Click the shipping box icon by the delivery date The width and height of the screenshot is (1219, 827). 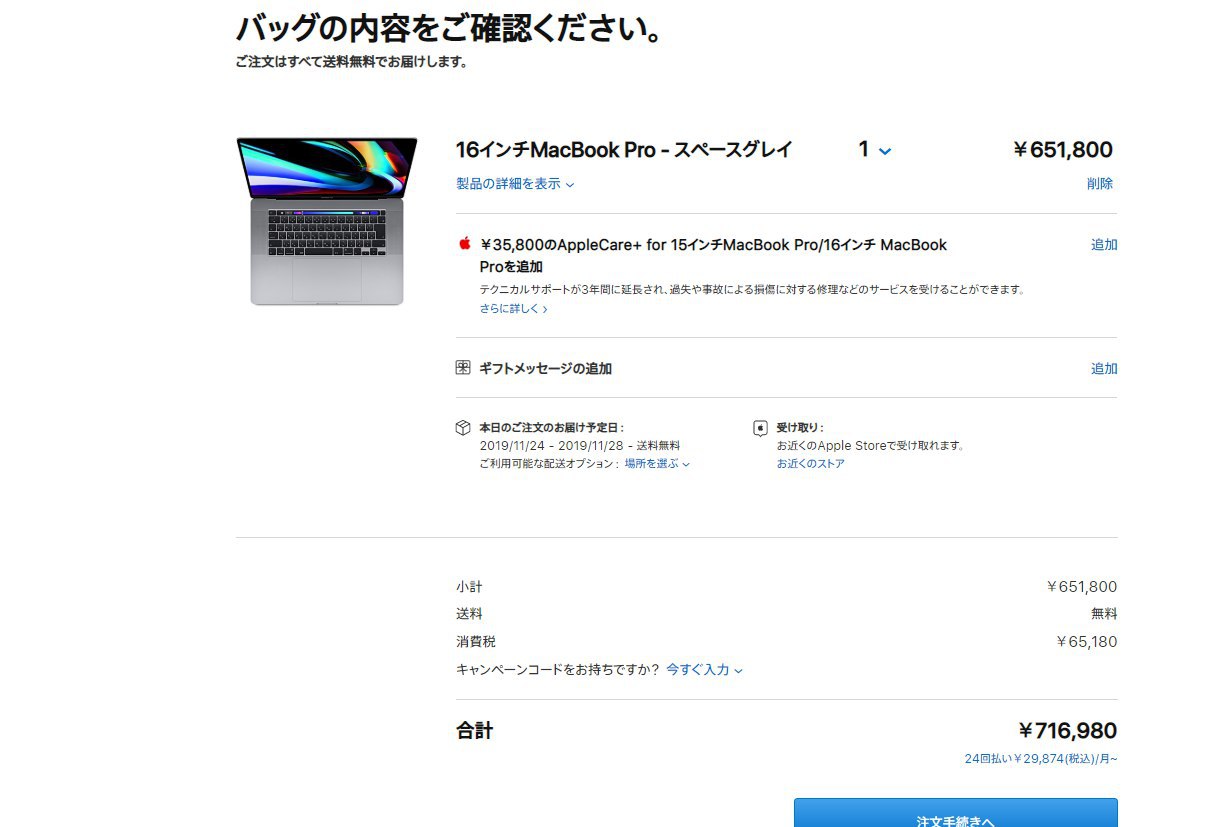click(463, 428)
